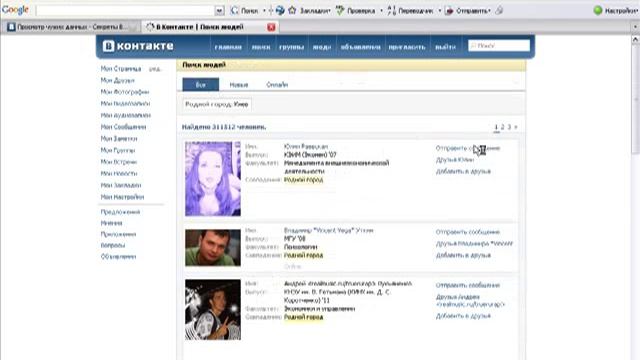
Task: Click the bookmarks star icon
Action: 292,11
